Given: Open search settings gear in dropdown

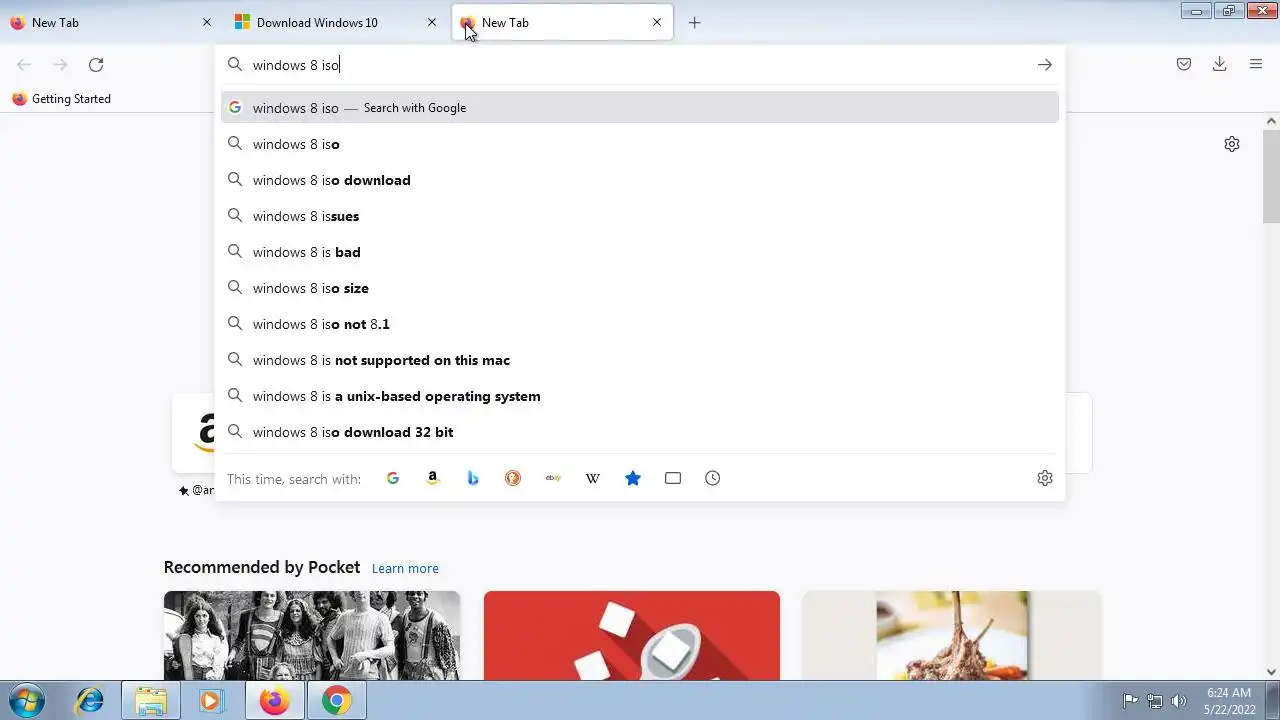Looking at the screenshot, I should pyautogui.click(x=1045, y=478).
